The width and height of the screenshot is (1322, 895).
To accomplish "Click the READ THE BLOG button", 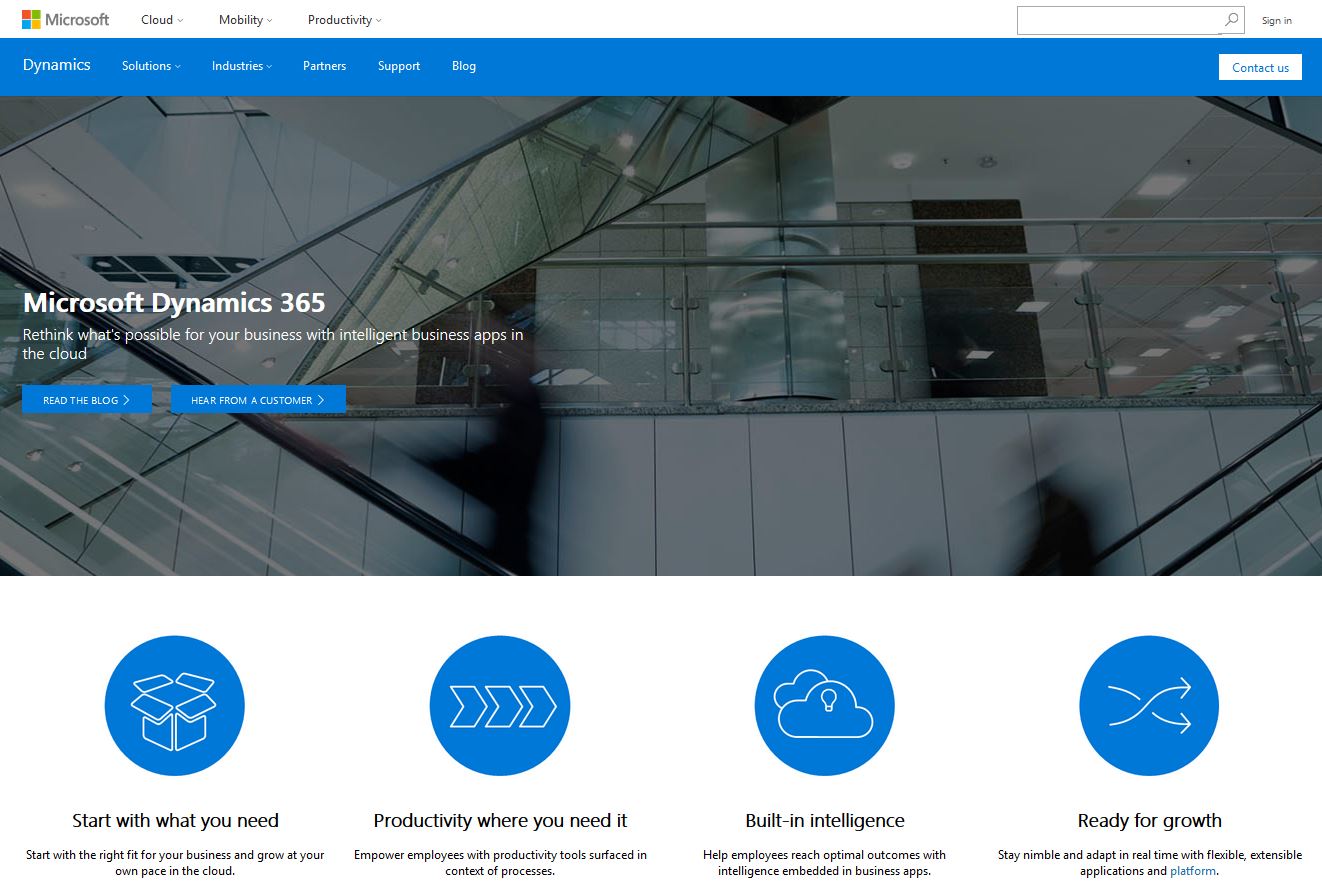I will point(87,400).
